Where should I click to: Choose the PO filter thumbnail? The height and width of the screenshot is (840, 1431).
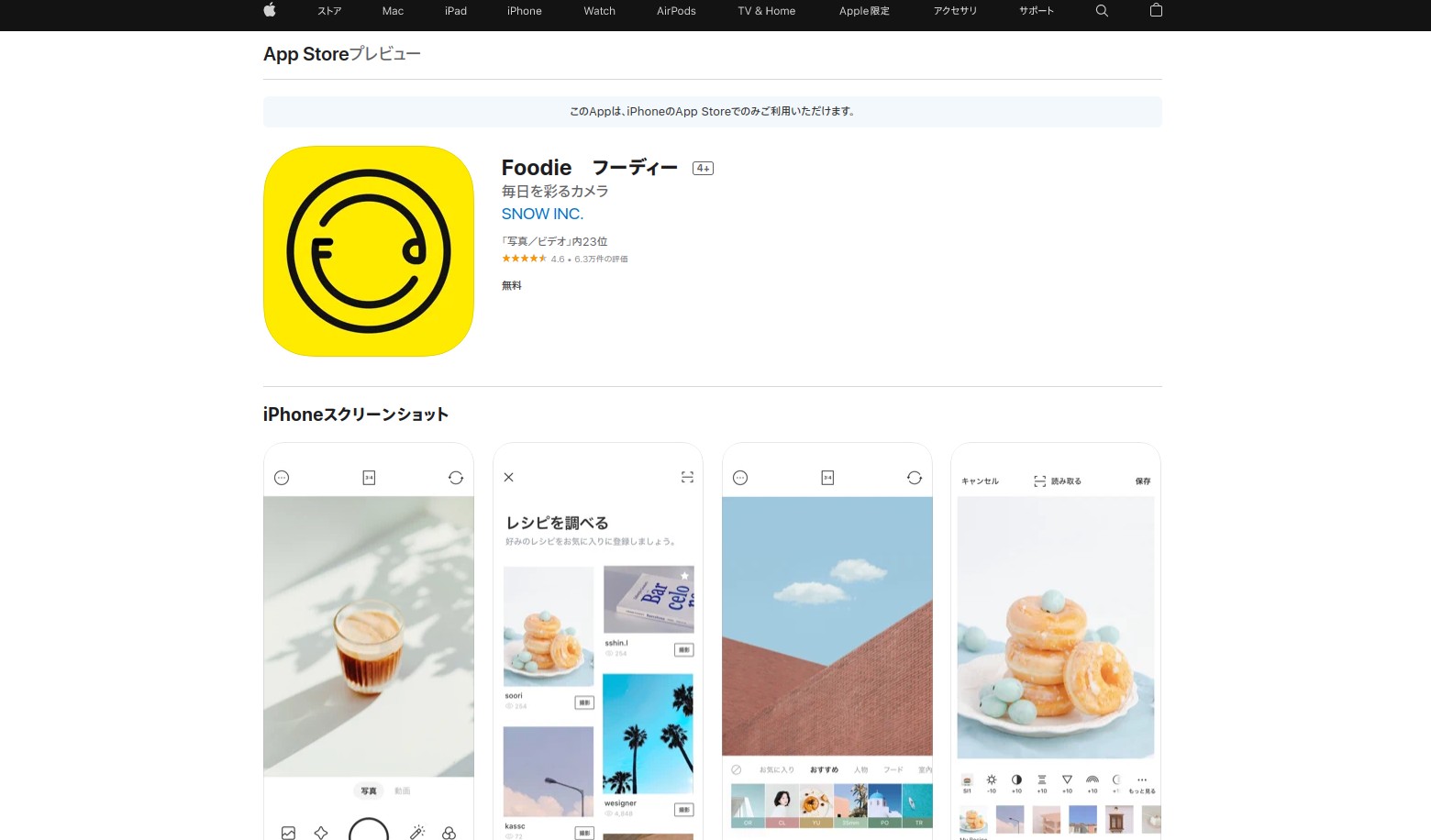coord(885,805)
